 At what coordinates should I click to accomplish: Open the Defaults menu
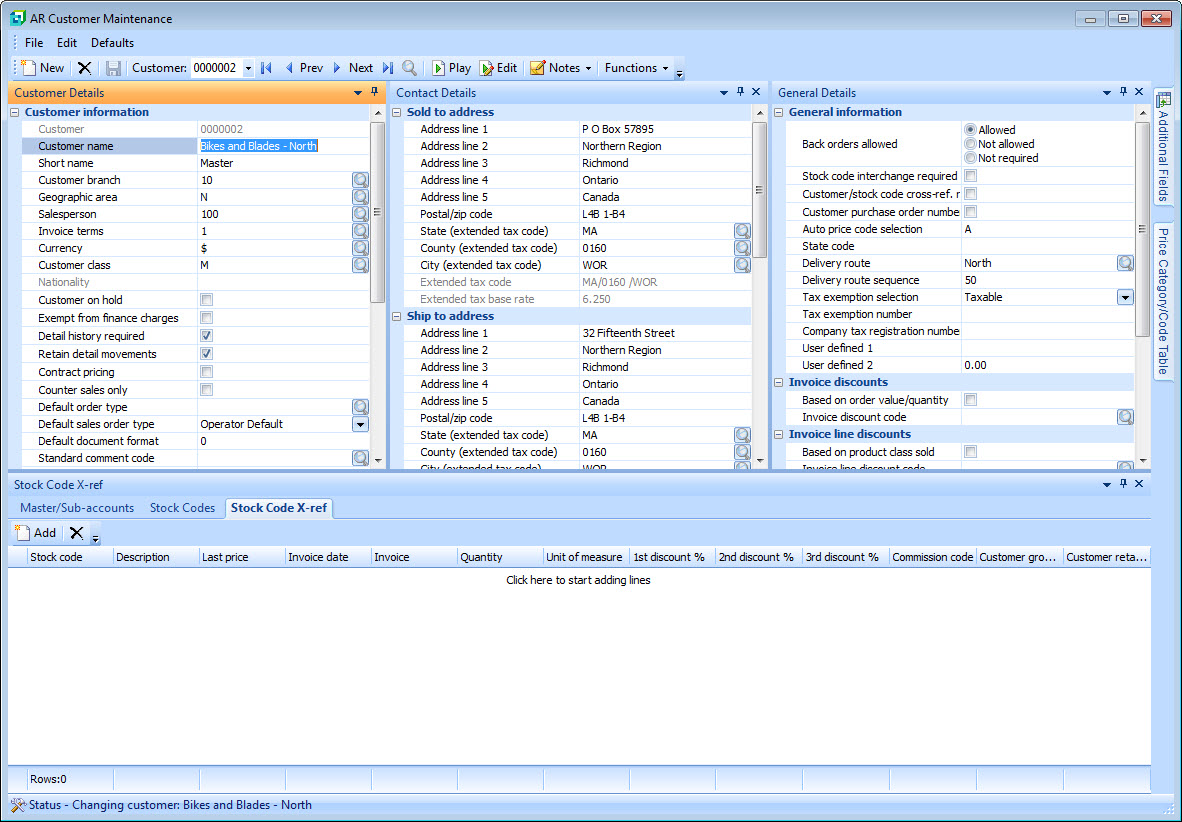tap(112, 43)
